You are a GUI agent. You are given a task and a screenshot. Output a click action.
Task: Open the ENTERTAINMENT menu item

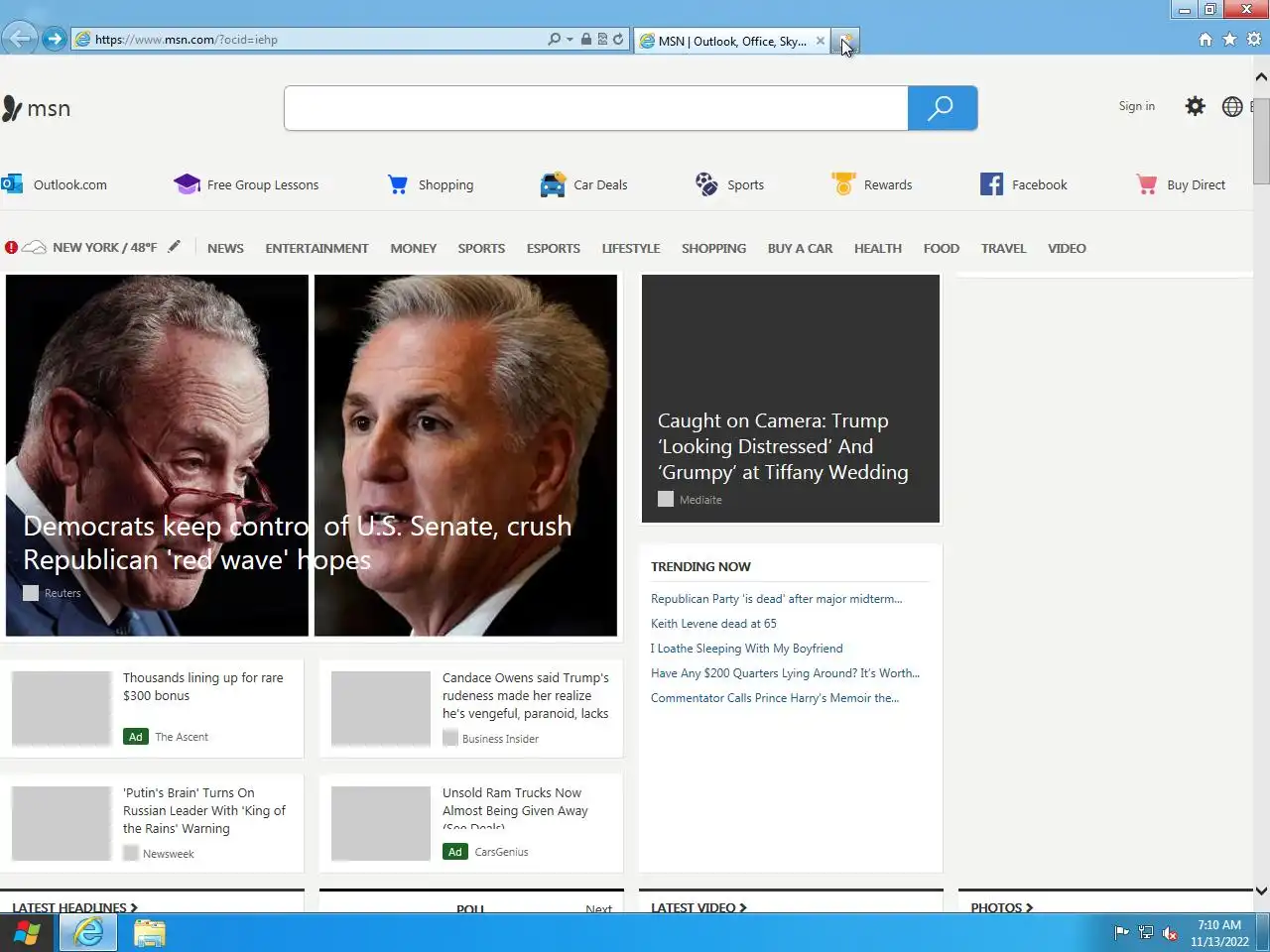click(317, 248)
